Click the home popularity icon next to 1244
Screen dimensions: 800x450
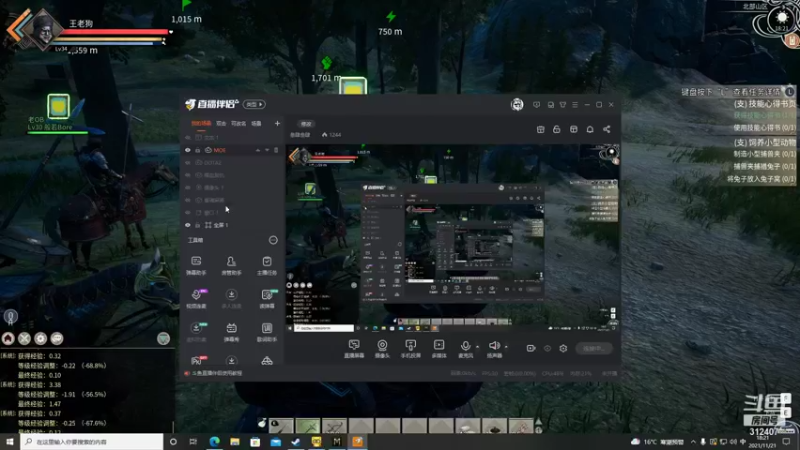(x=324, y=135)
